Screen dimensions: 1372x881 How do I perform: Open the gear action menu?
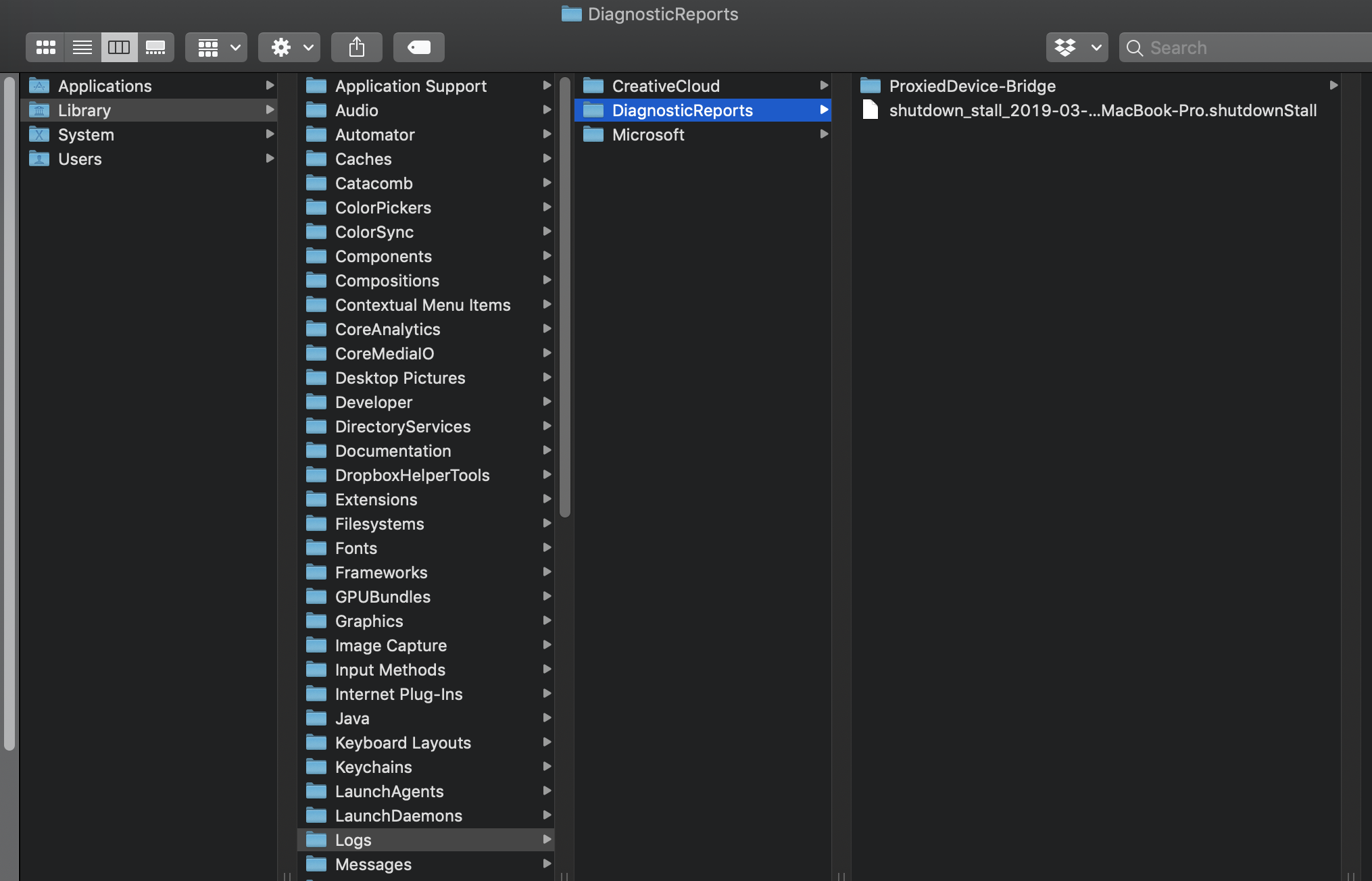tap(289, 47)
